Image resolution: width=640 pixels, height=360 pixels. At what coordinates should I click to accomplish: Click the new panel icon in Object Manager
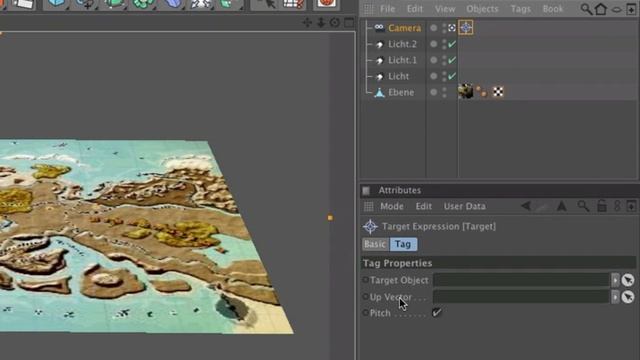click(631, 9)
